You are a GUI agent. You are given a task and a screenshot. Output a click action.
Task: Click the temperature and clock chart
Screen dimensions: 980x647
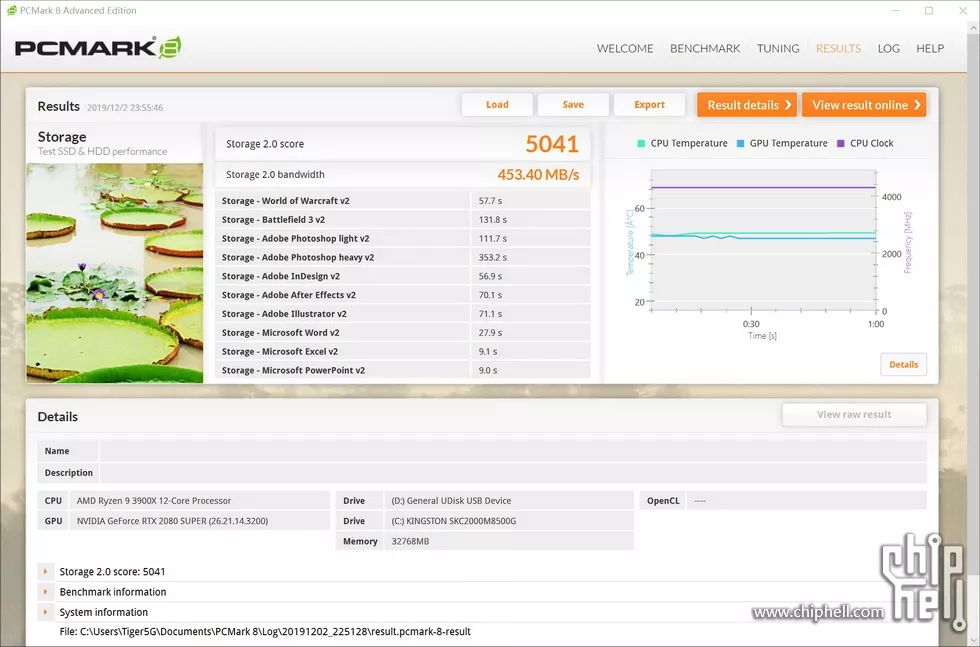(762, 241)
